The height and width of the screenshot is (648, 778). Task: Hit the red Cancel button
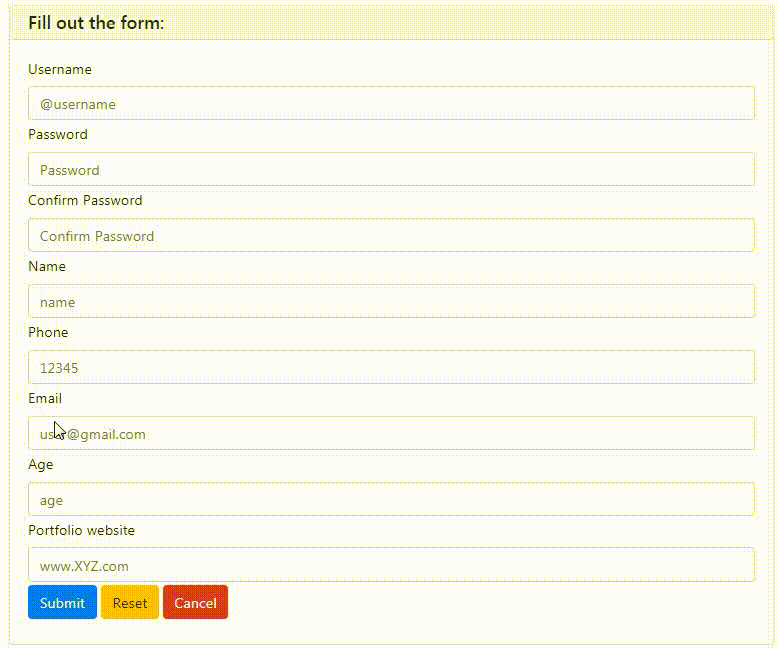pos(195,603)
